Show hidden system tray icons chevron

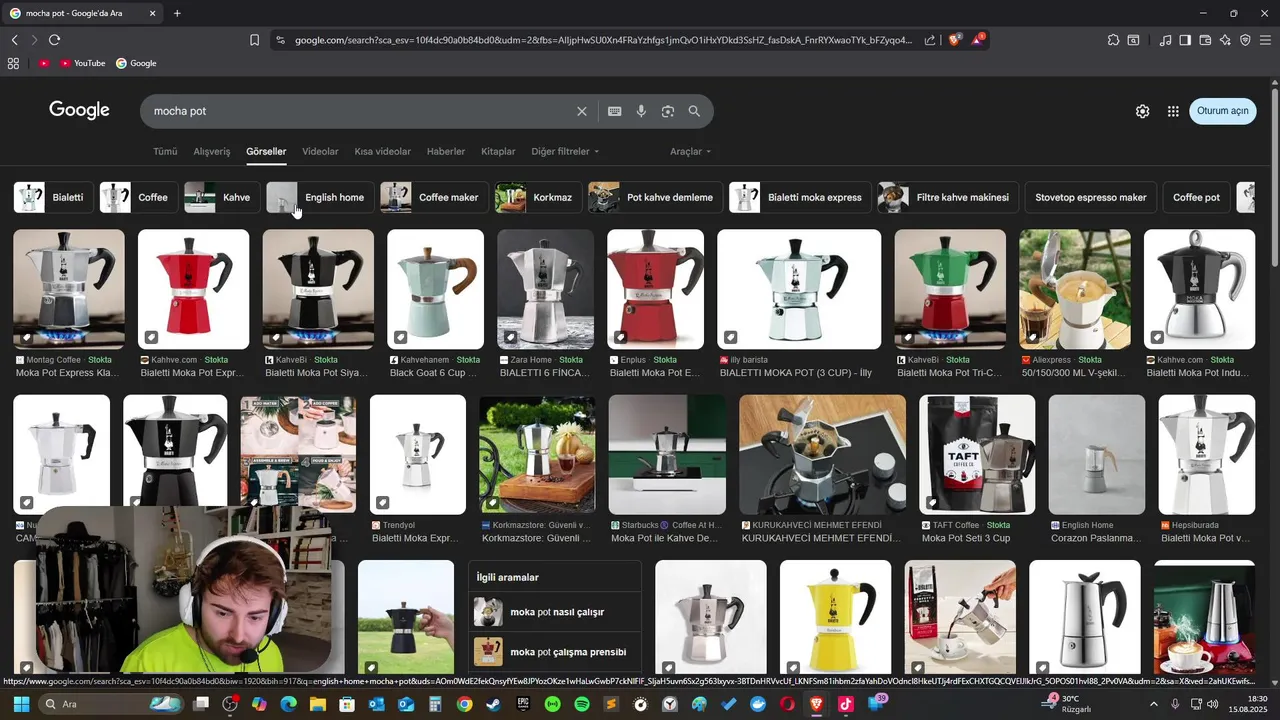1153,704
